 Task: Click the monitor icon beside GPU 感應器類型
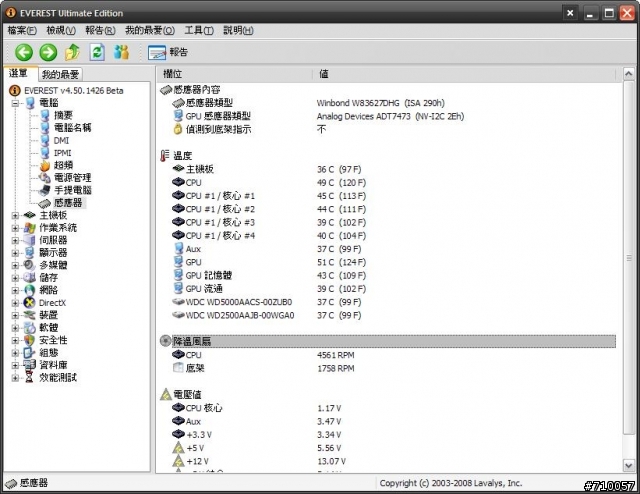point(178,116)
